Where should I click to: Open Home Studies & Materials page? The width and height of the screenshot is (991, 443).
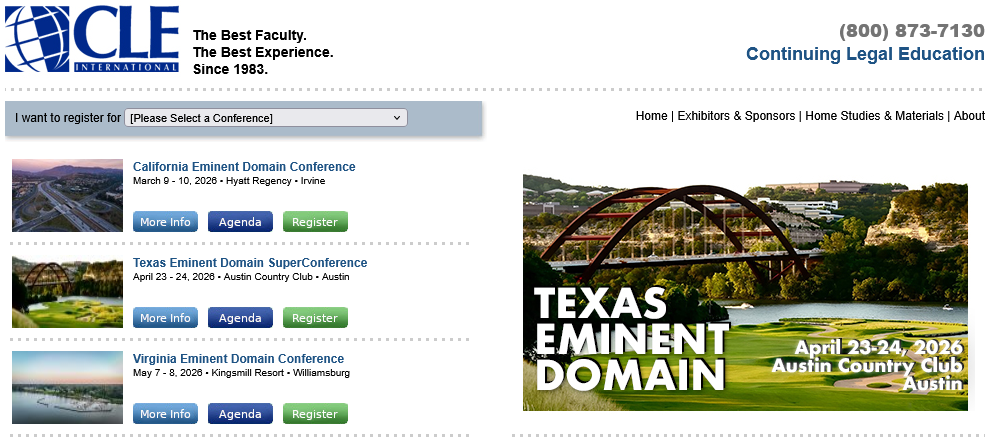874,116
